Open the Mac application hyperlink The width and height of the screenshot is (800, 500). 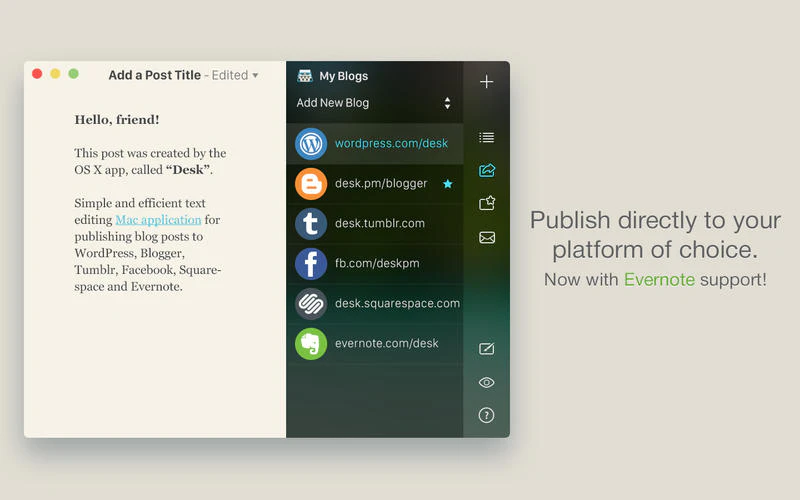[158, 220]
